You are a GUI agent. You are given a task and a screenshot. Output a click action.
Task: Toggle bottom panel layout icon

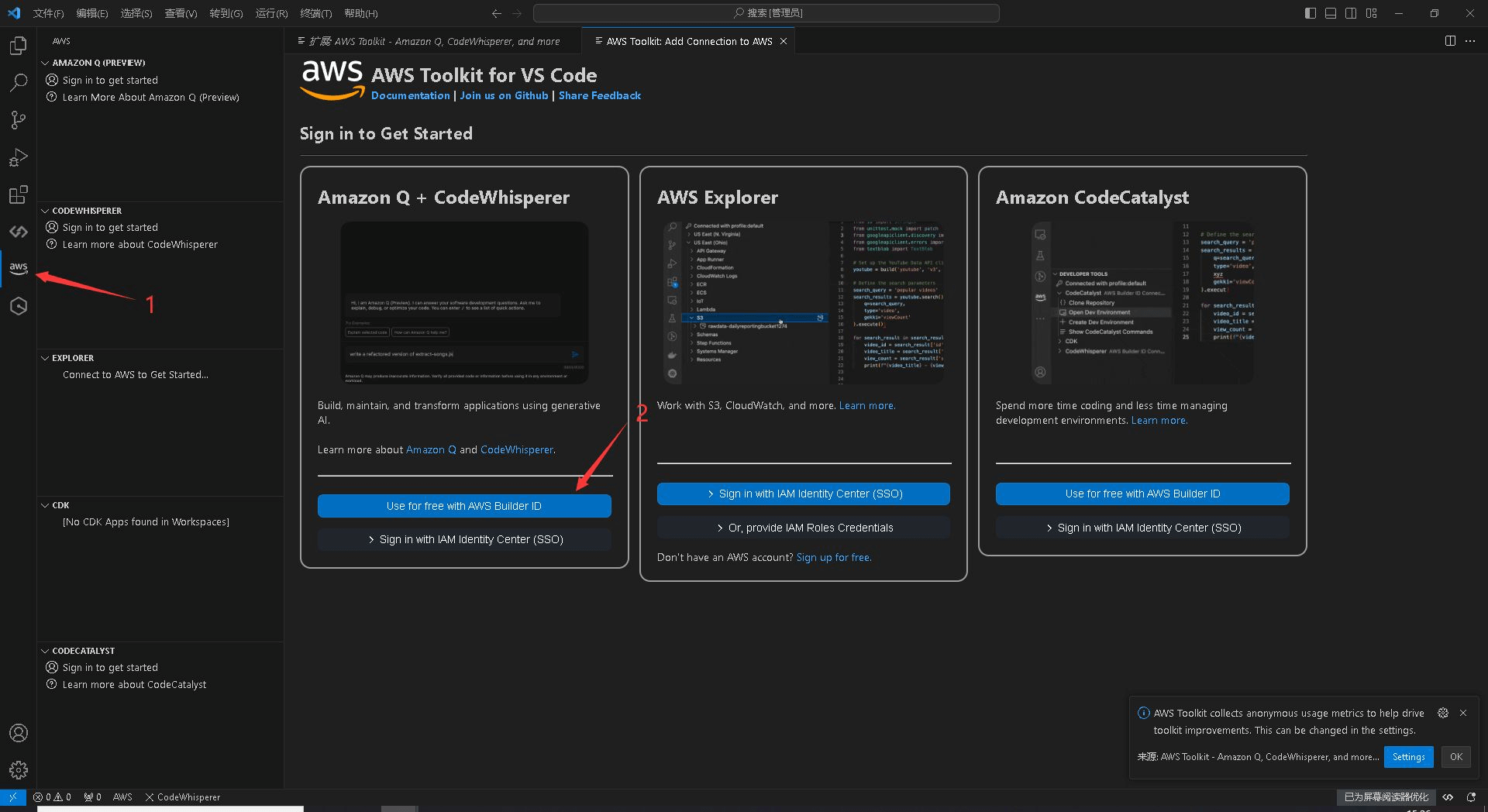pos(1331,13)
